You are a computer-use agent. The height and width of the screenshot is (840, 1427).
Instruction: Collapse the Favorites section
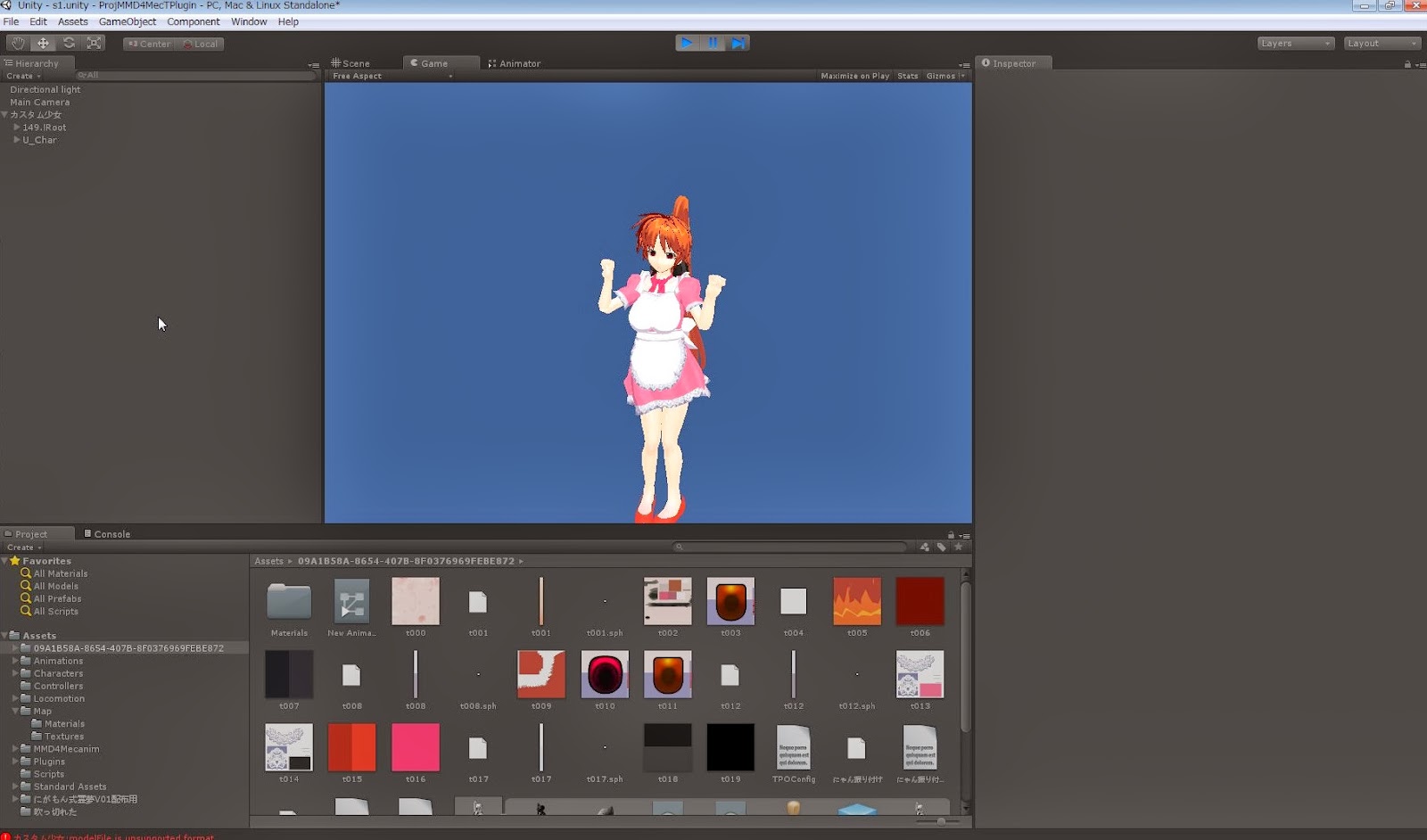4,561
